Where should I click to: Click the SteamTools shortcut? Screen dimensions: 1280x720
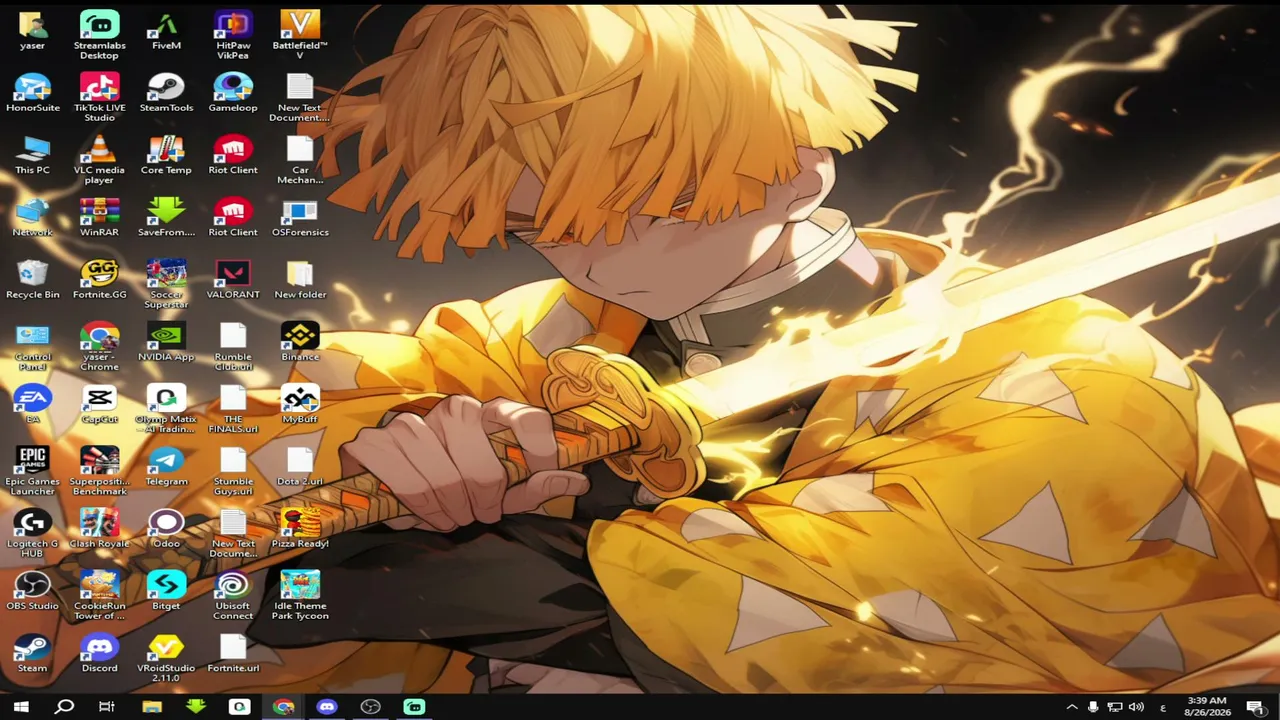pyautogui.click(x=166, y=93)
